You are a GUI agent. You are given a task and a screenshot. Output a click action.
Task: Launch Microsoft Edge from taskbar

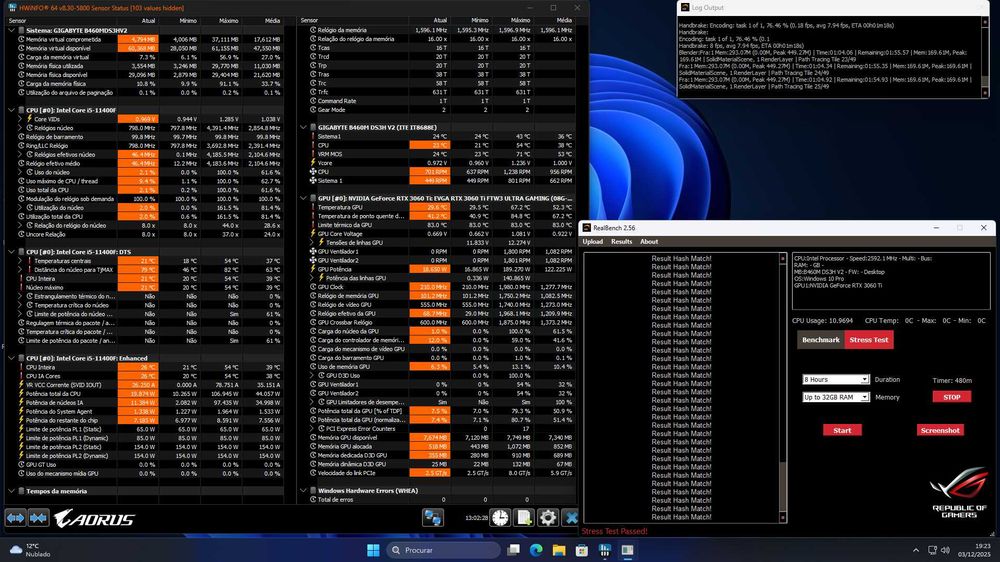coord(536,550)
